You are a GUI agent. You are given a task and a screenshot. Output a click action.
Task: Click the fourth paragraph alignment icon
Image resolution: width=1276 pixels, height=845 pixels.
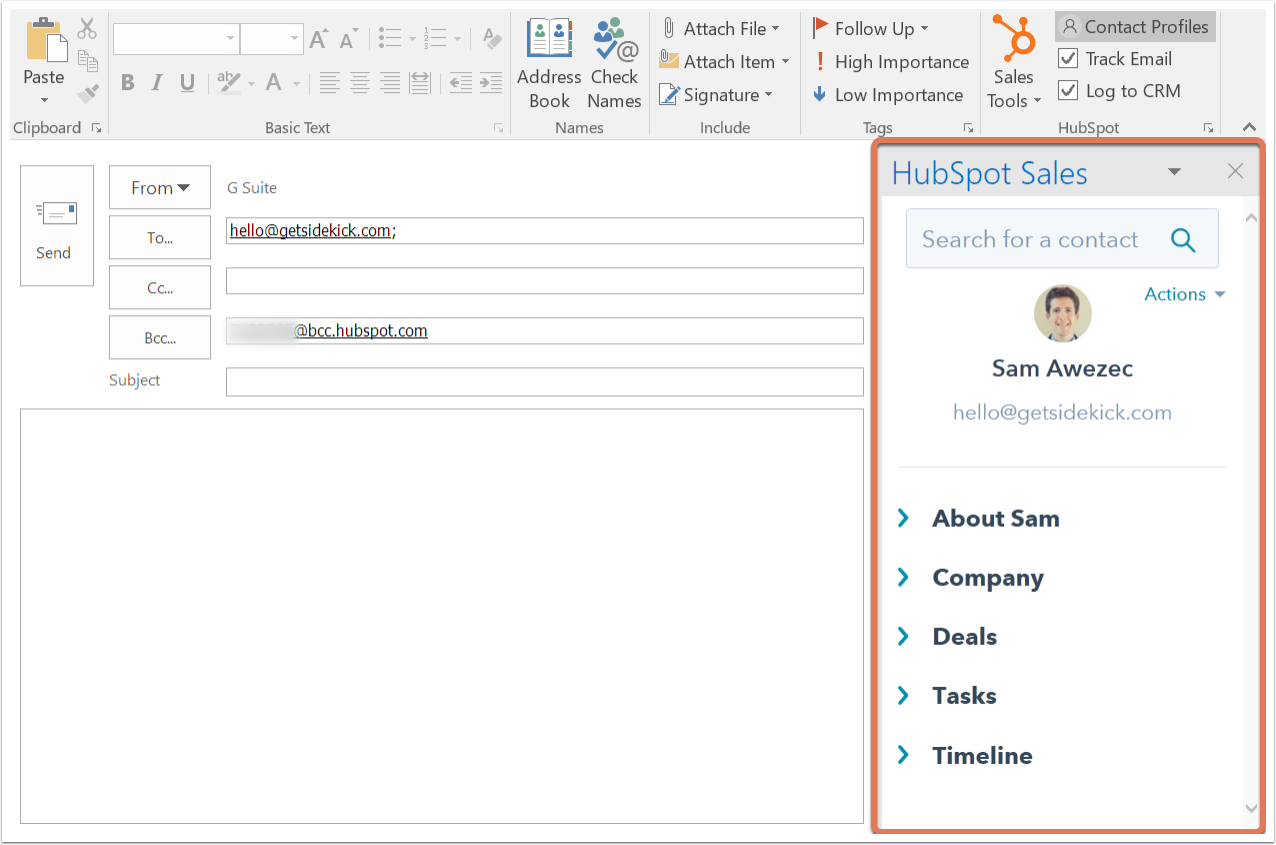pyautogui.click(x=420, y=83)
